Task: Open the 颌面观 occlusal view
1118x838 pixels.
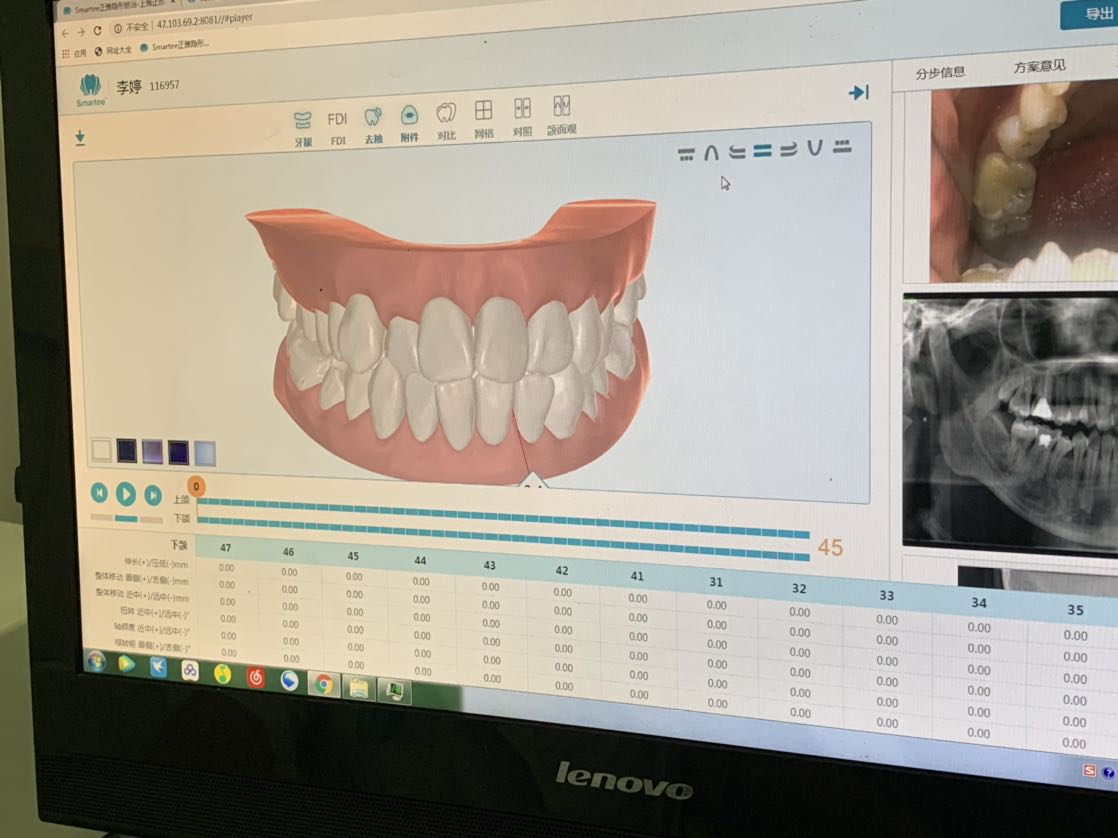Action: pos(561,114)
